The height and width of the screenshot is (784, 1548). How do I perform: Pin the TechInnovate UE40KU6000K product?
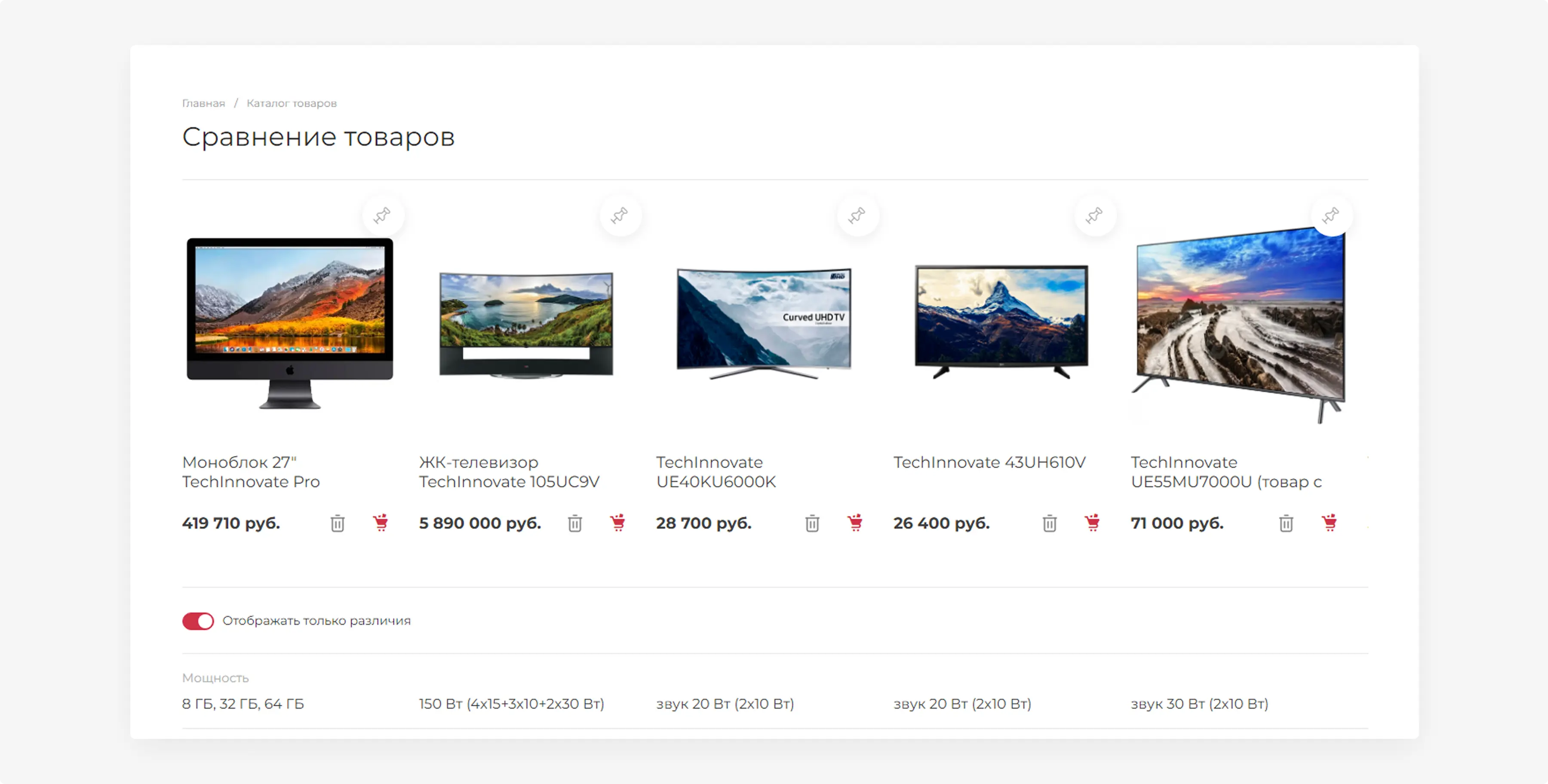click(x=857, y=215)
